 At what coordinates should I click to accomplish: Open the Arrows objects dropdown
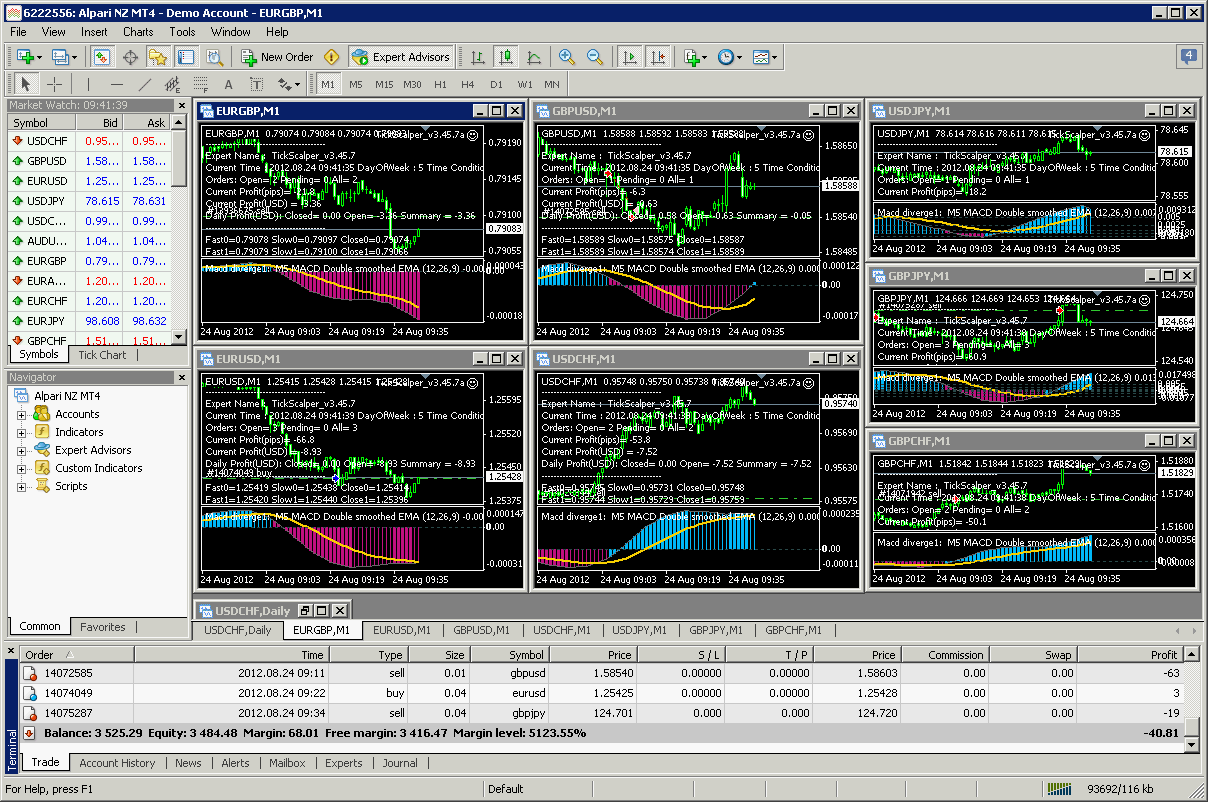[289, 84]
